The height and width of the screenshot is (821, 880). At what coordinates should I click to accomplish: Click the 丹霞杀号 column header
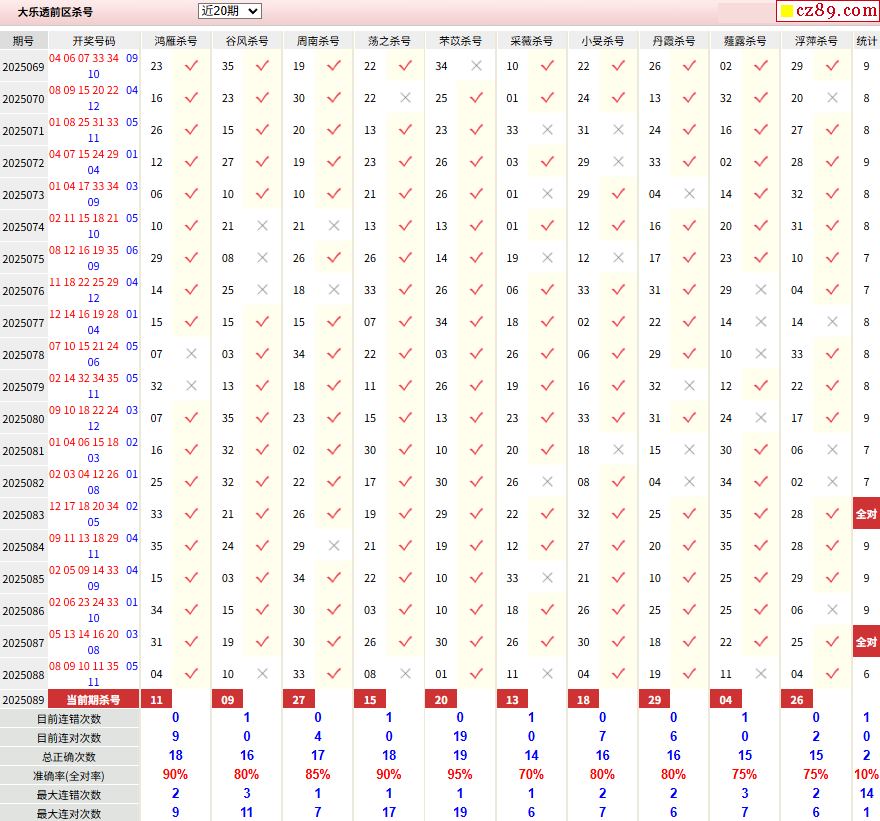pyautogui.click(x=673, y=41)
